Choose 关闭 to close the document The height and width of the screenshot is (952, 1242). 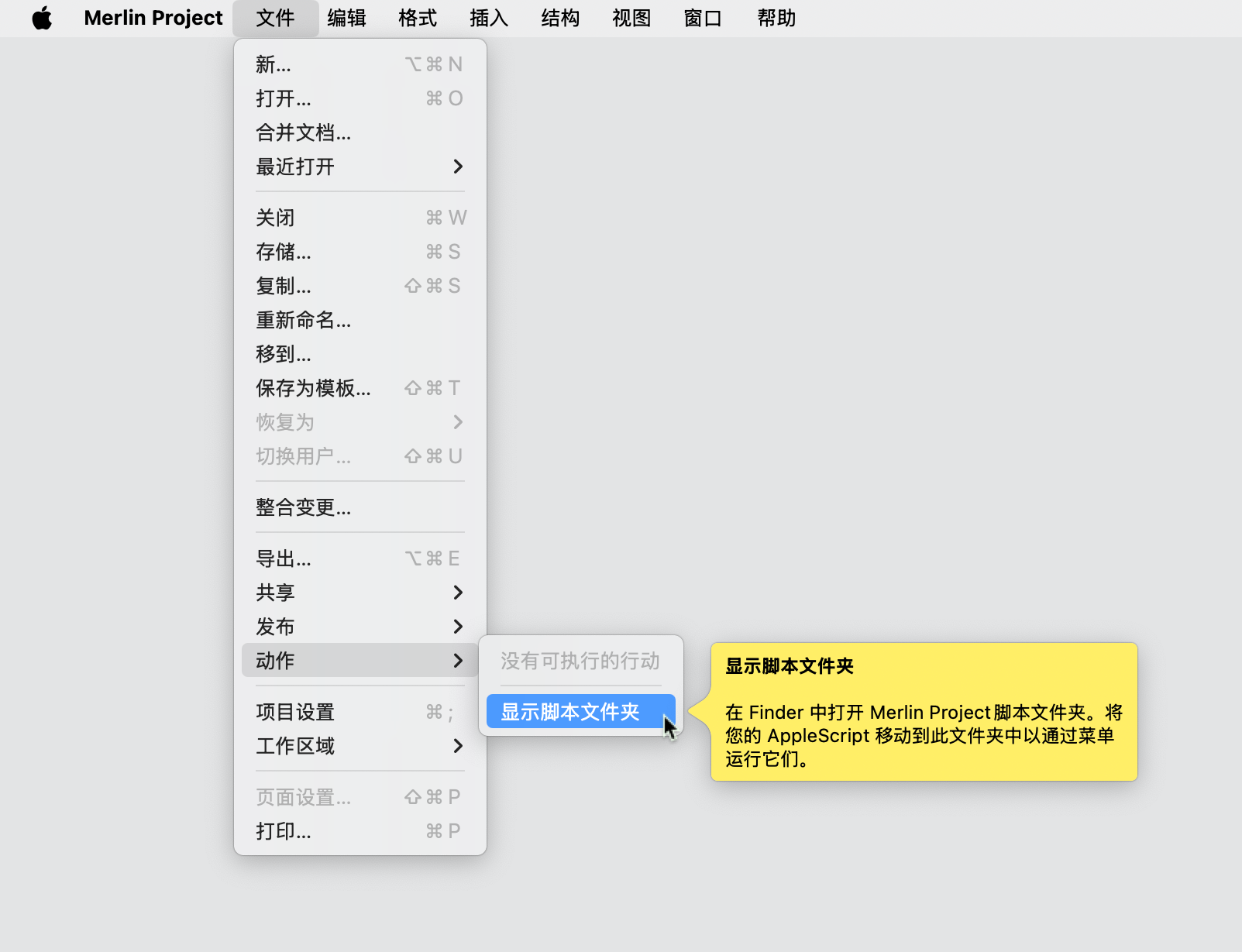pos(360,218)
